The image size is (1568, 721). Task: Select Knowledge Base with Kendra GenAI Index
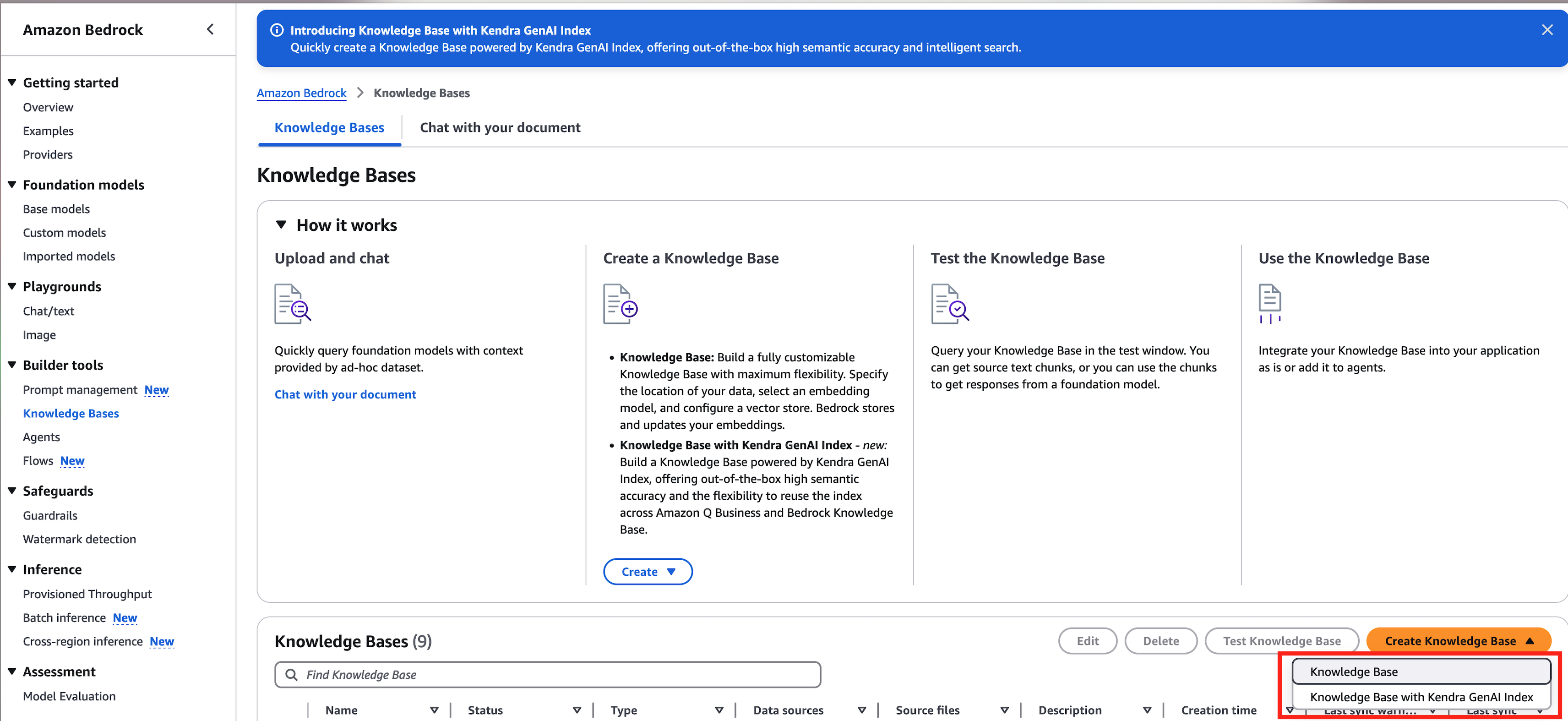1421,697
